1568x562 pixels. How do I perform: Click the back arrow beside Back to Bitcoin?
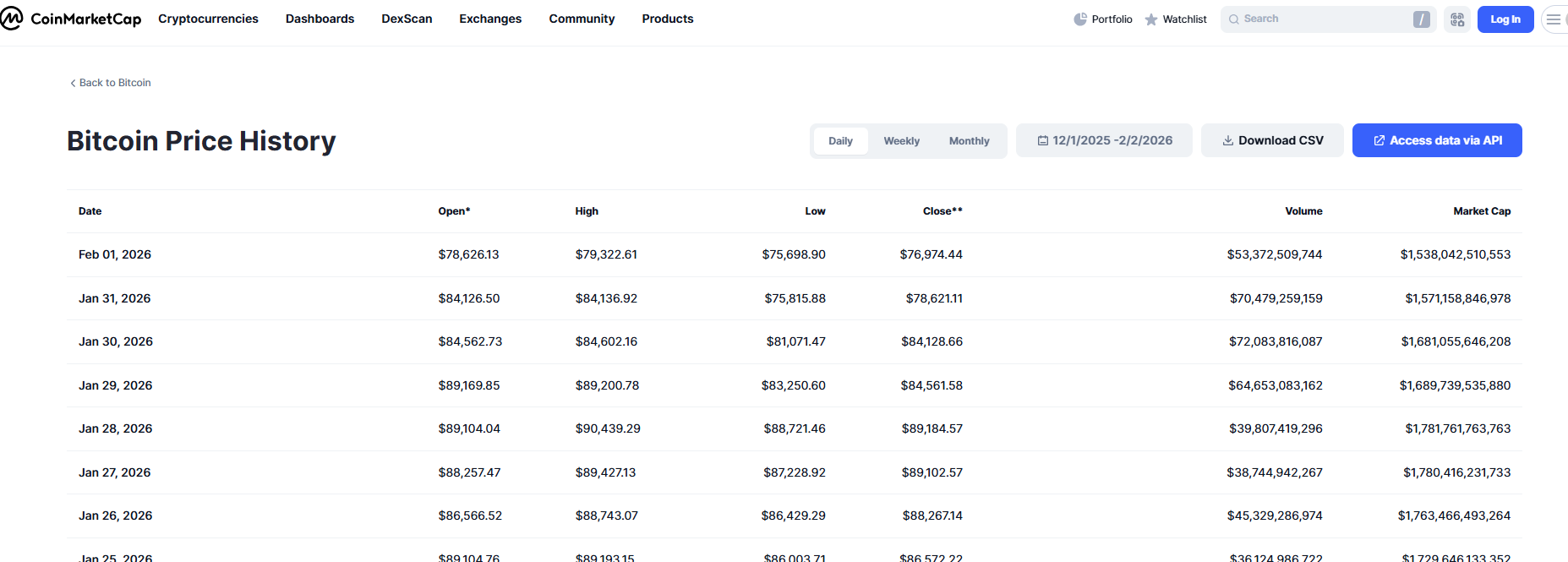(73, 83)
